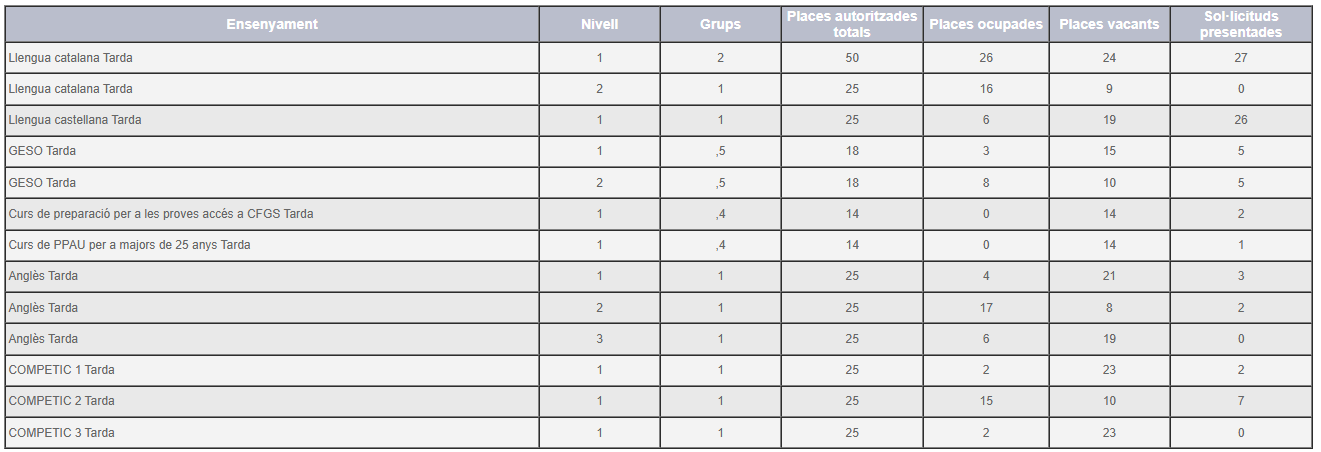Screen dimensions: 1321x452
Task: Click the CFGS preparation course row name
Action: [x=161, y=214]
